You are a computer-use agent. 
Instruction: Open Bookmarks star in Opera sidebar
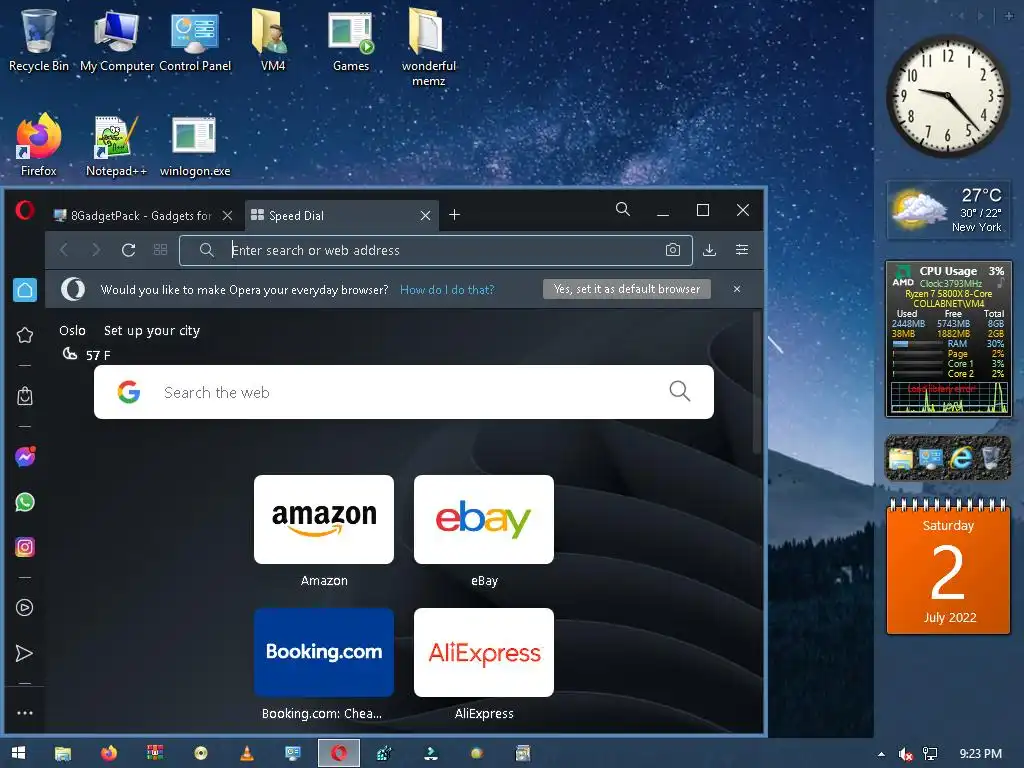click(25, 335)
